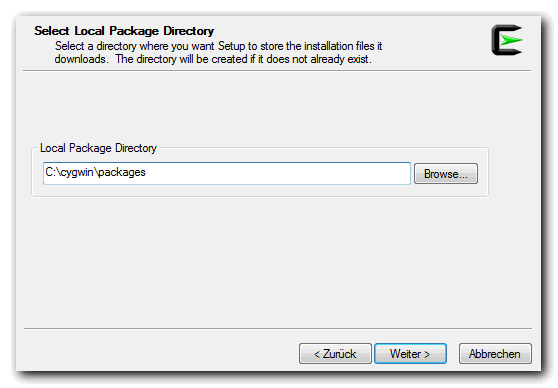This screenshot has height=388, width=558.
Task: Click the "C:\" drive prefix in the path
Action: tap(52, 172)
